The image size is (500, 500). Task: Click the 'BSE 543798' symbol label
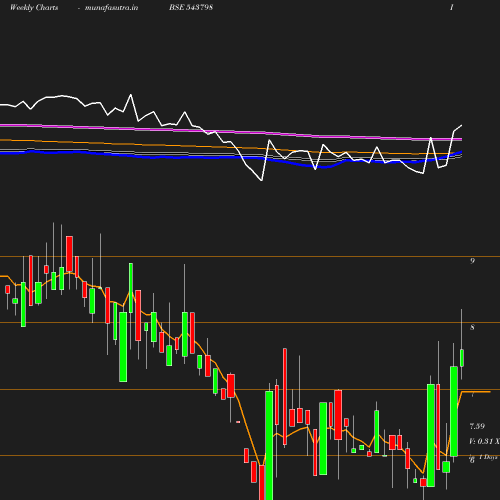click(191, 7)
